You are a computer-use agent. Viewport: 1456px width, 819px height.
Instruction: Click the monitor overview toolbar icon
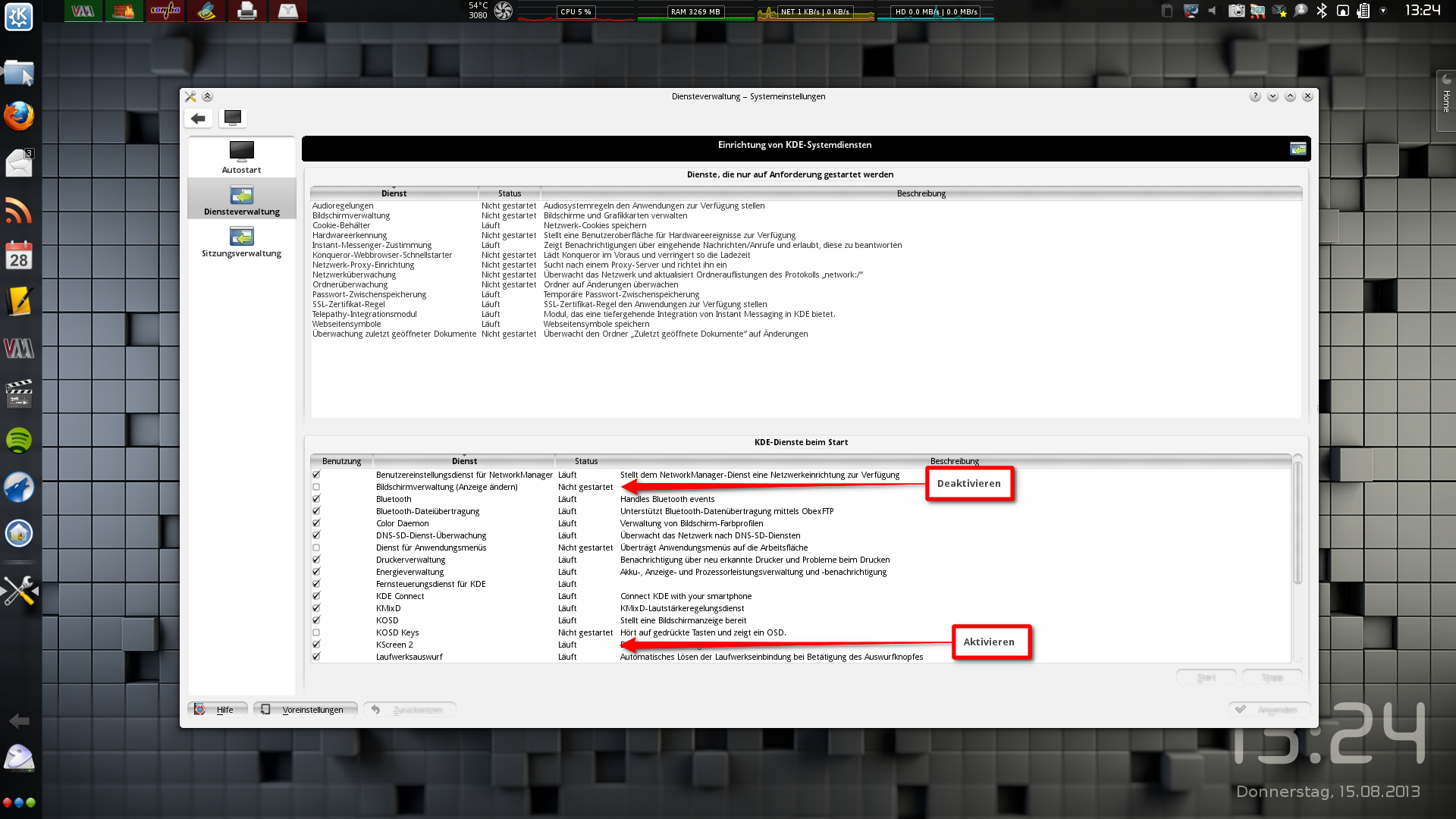(x=233, y=118)
